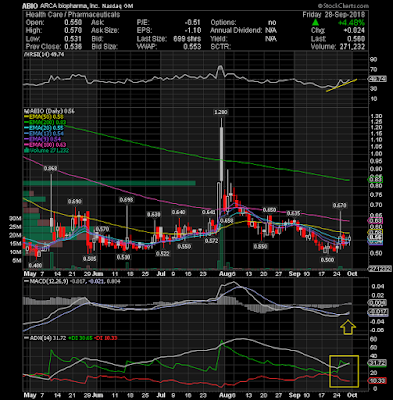
Task: Click the 0.530 low price label
Action: [123, 257]
